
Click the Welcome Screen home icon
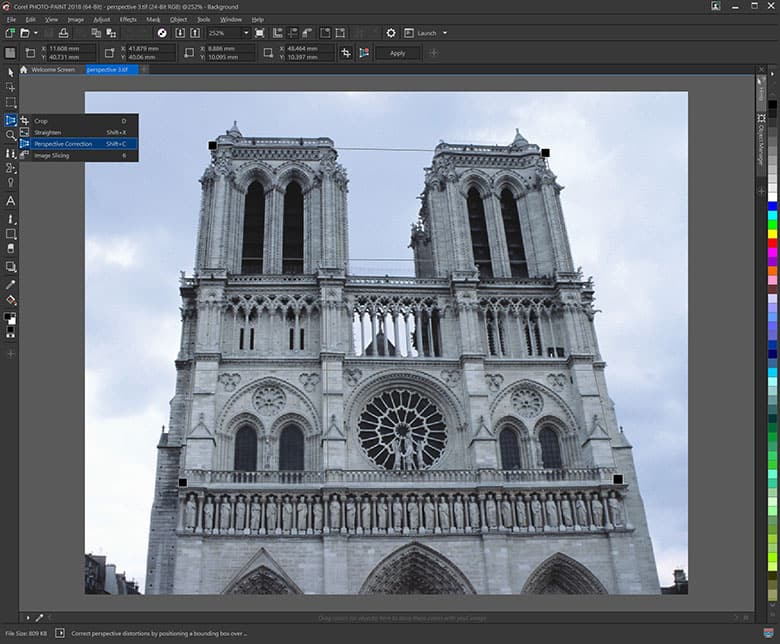click(x=24, y=70)
